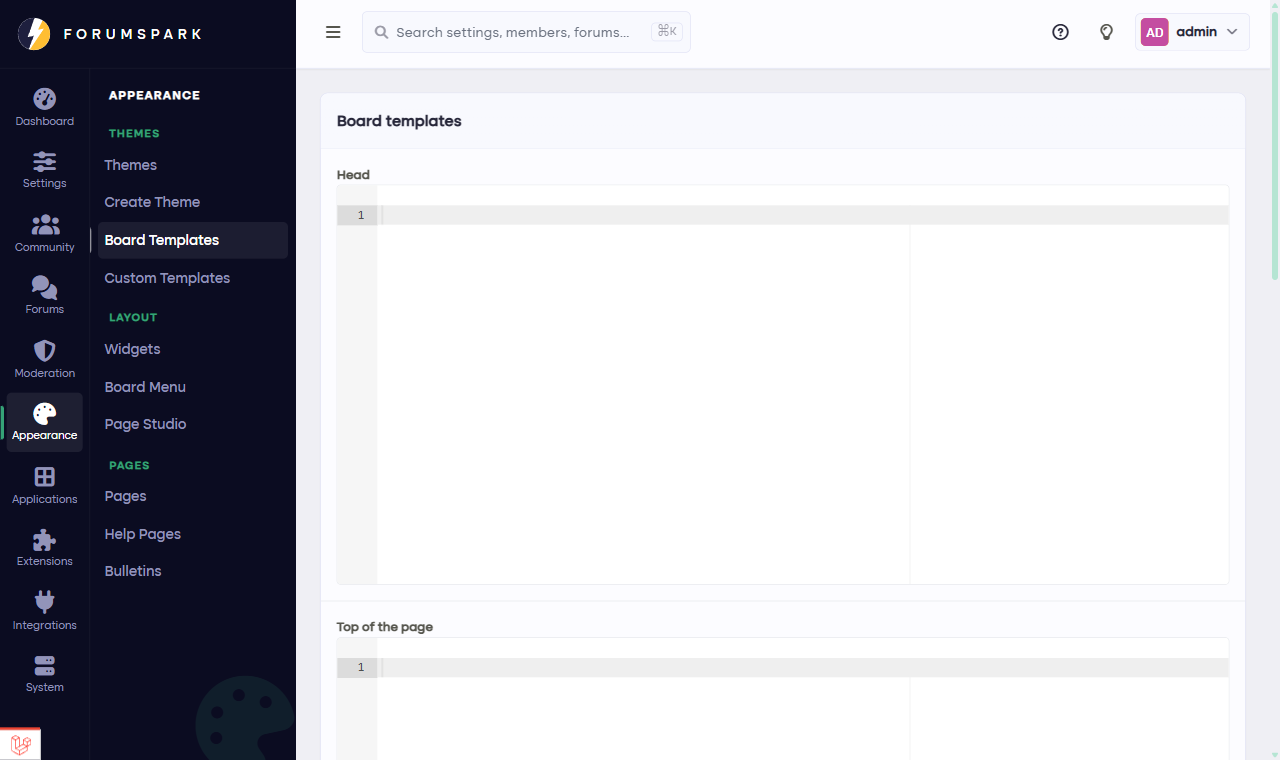Open Bulletins link
The width and height of the screenshot is (1280, 760).
[x=133, y=571]
